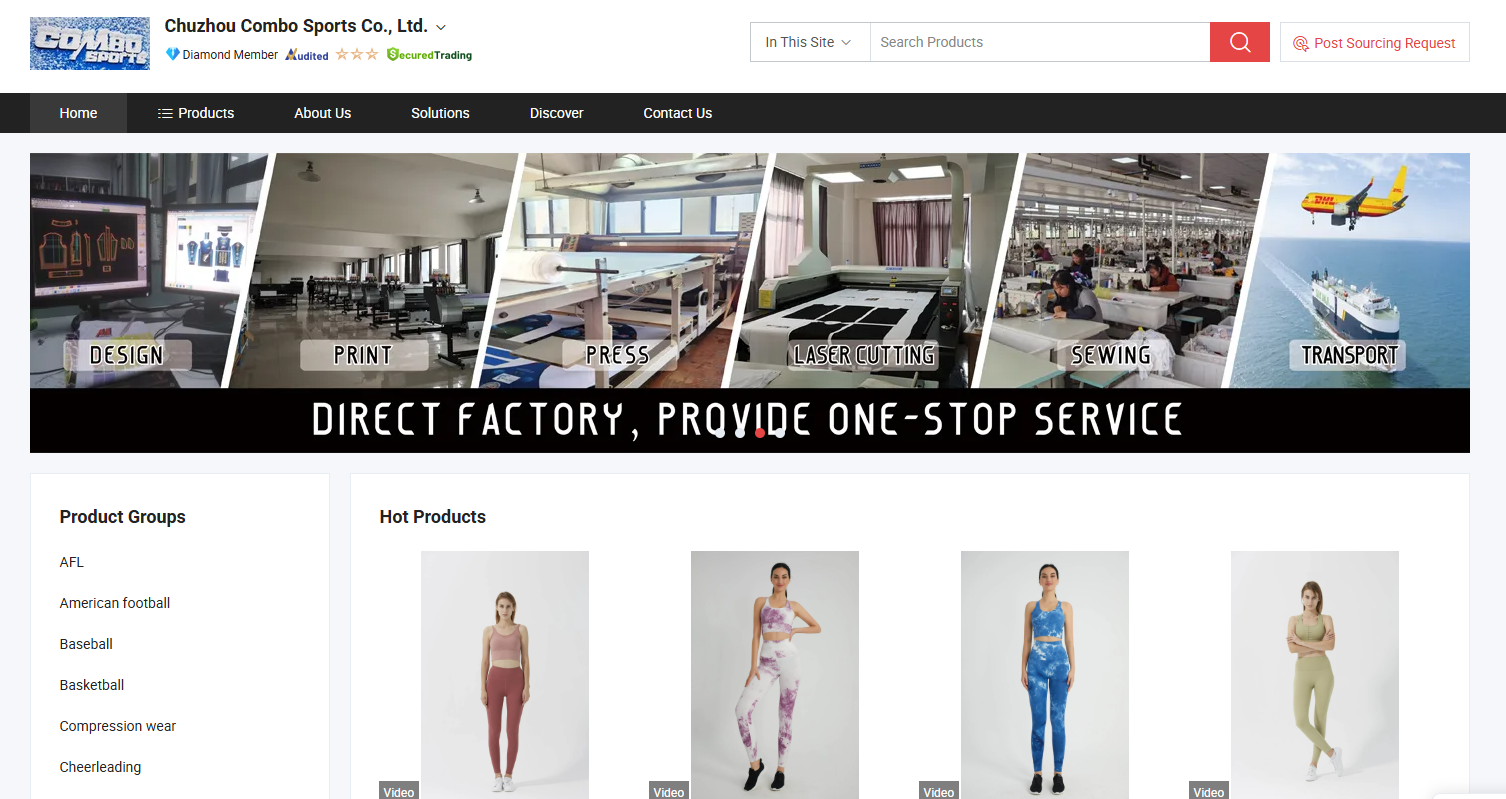
Task: Click the SecuredTrading badge
Action: pyautogui.click(x=429, y=55)
